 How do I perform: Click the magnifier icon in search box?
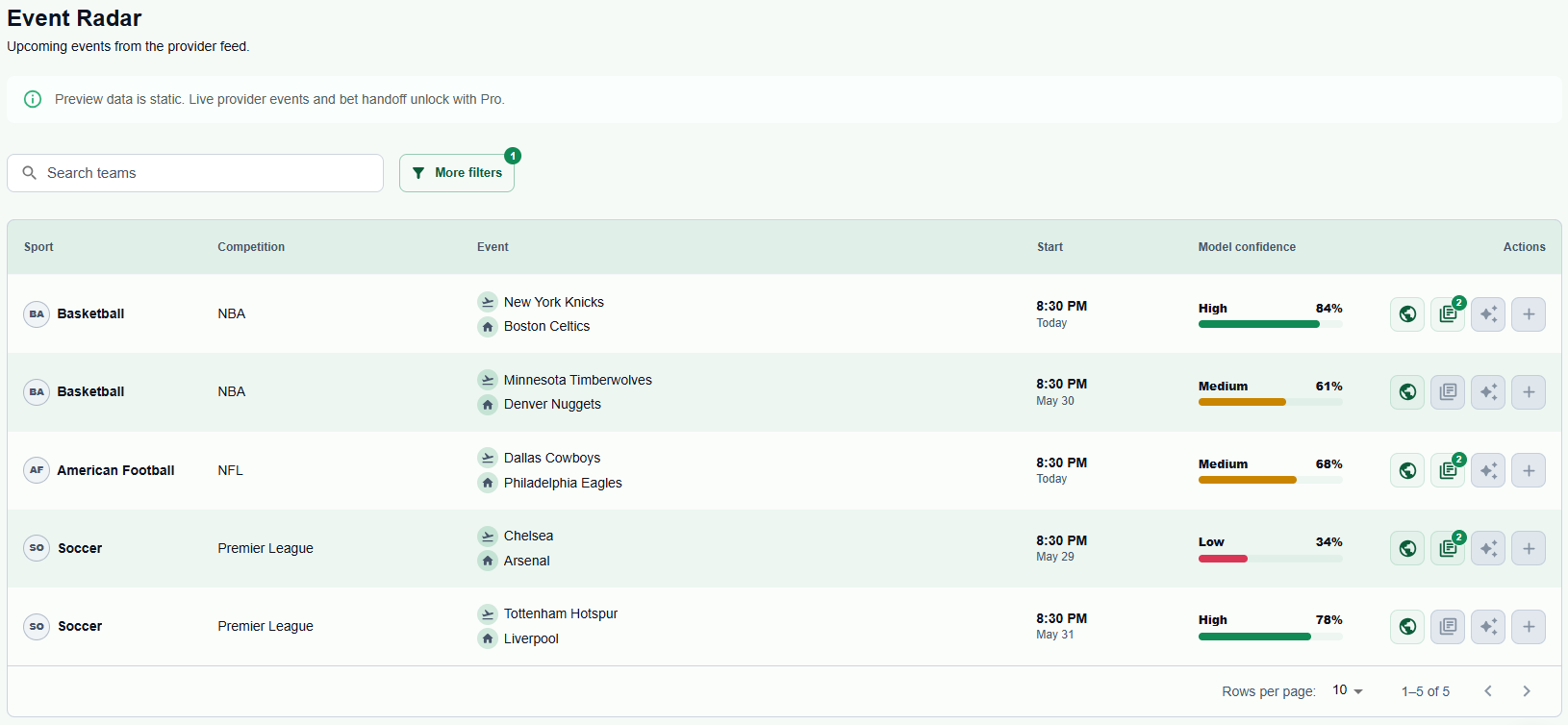pos(30,173)
